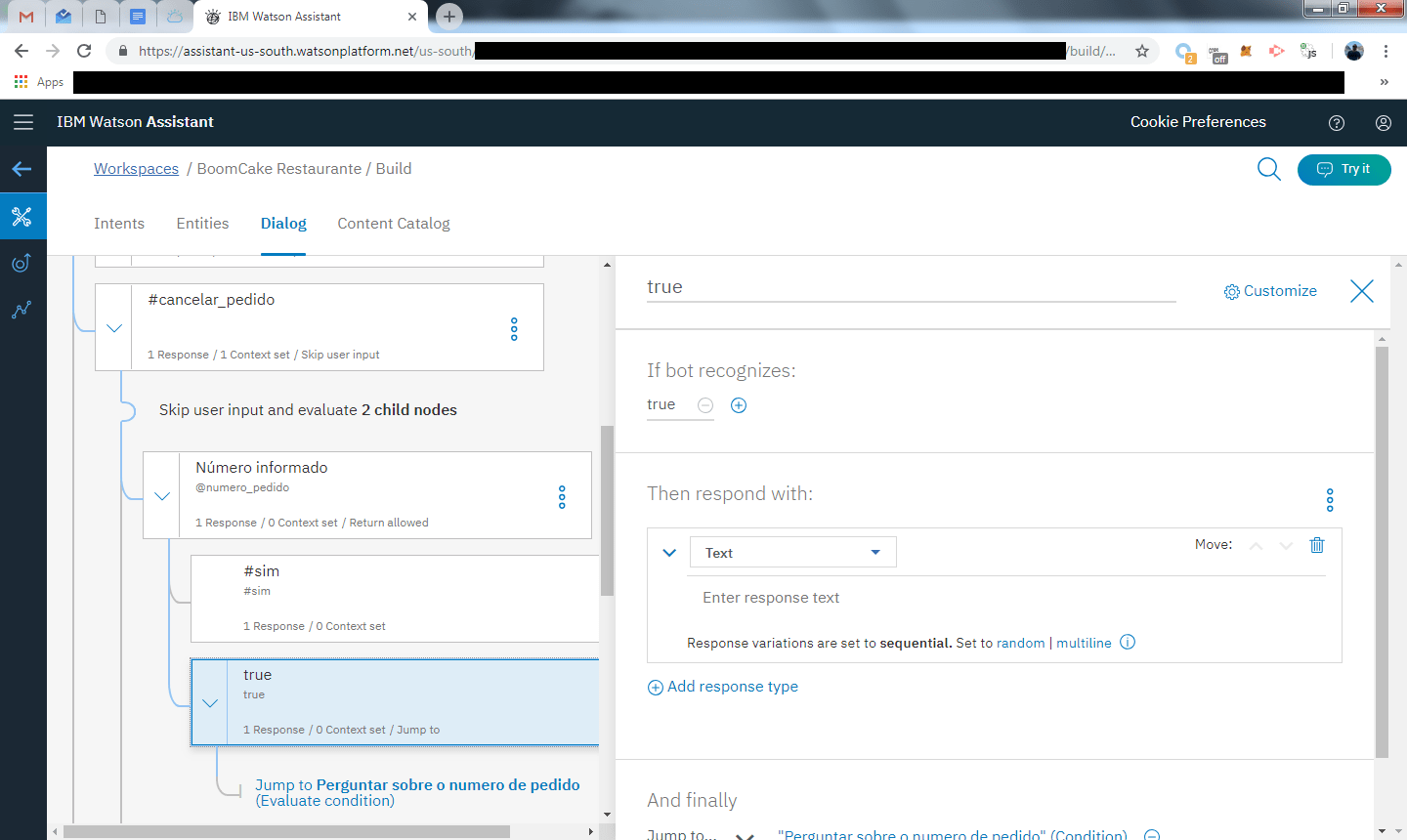Open the hamburger navigation menu

[x=23, y=122]
